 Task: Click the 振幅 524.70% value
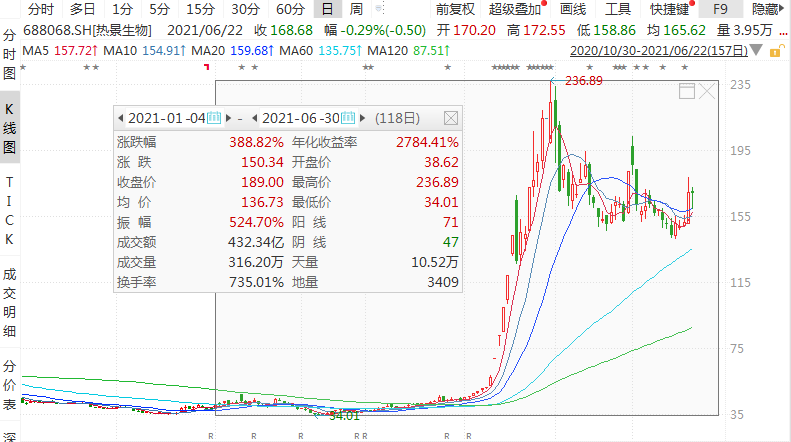click(256, 222)
